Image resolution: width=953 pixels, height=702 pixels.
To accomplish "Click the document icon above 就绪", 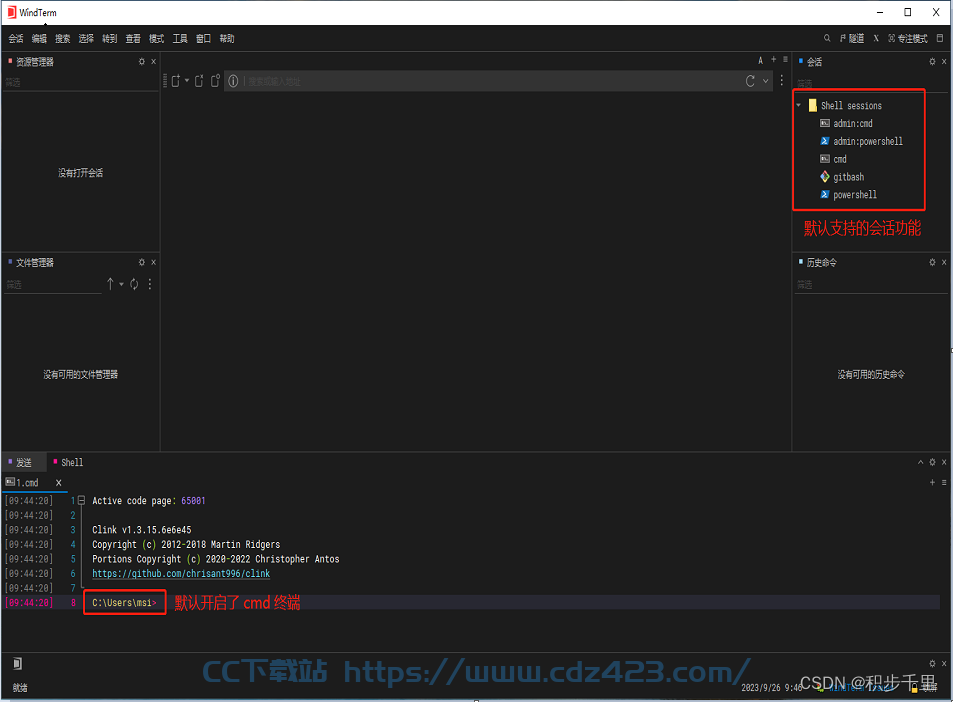I will (18, 663).
